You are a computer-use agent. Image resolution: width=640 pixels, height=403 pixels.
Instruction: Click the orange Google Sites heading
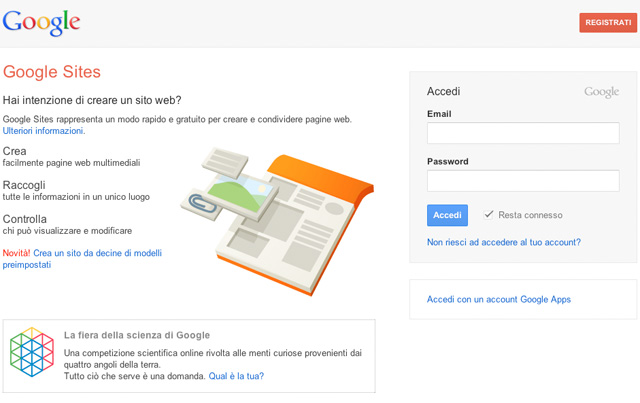[52, 72]
